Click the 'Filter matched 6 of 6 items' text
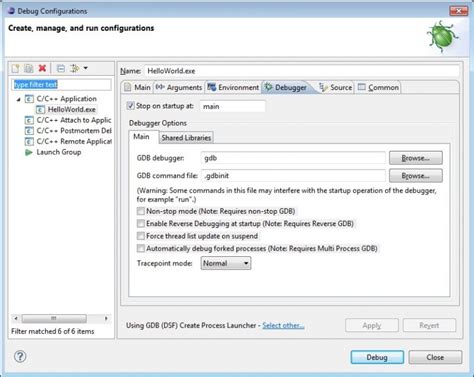 click(x=53, y=331)
